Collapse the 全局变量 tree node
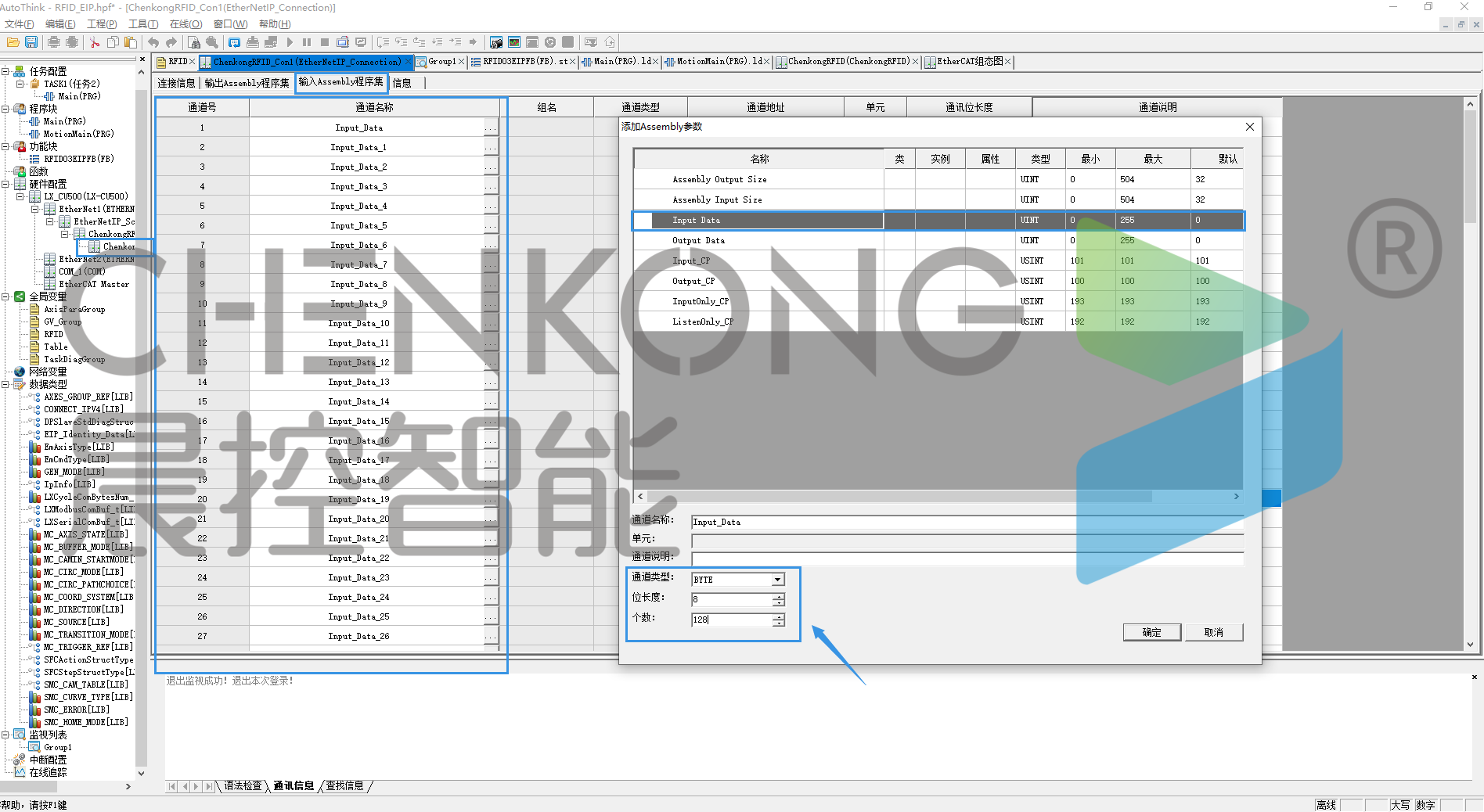 point(5,296)
